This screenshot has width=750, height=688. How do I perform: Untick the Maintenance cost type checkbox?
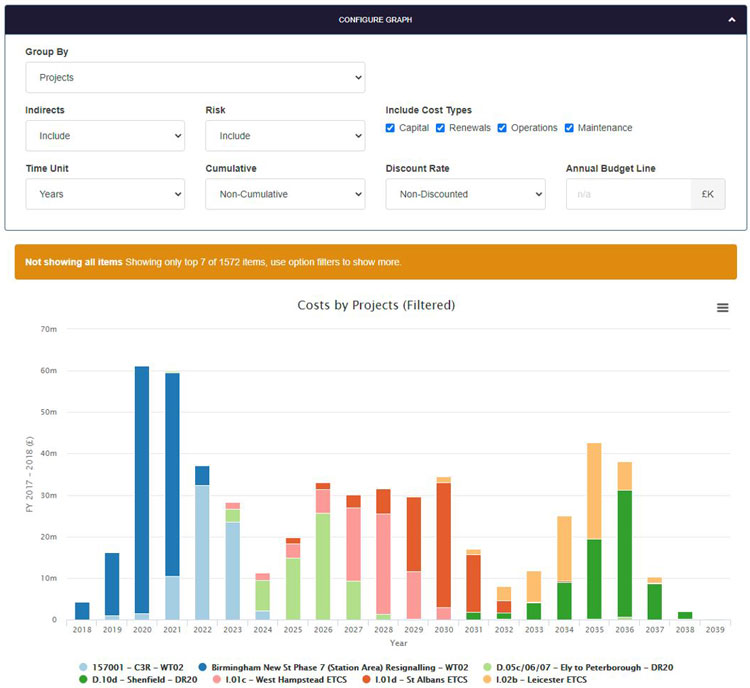(569, 128)
